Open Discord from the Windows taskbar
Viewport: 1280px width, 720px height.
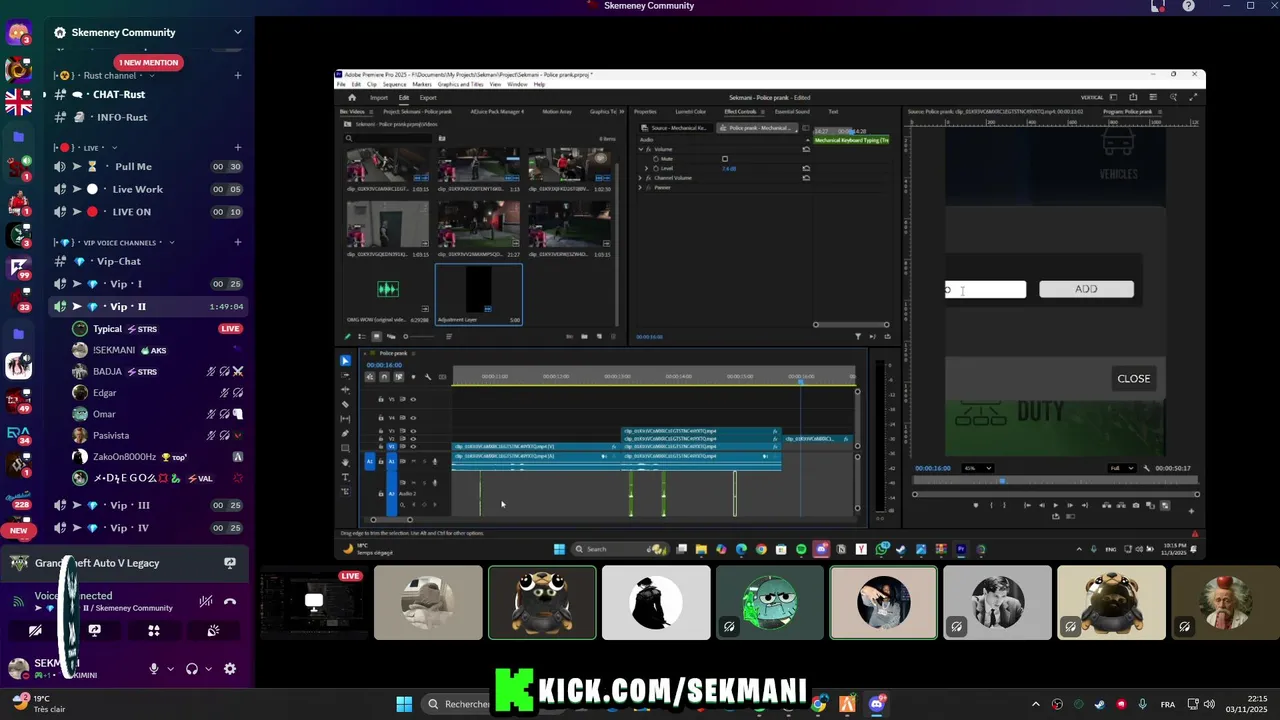coord(876,704)
